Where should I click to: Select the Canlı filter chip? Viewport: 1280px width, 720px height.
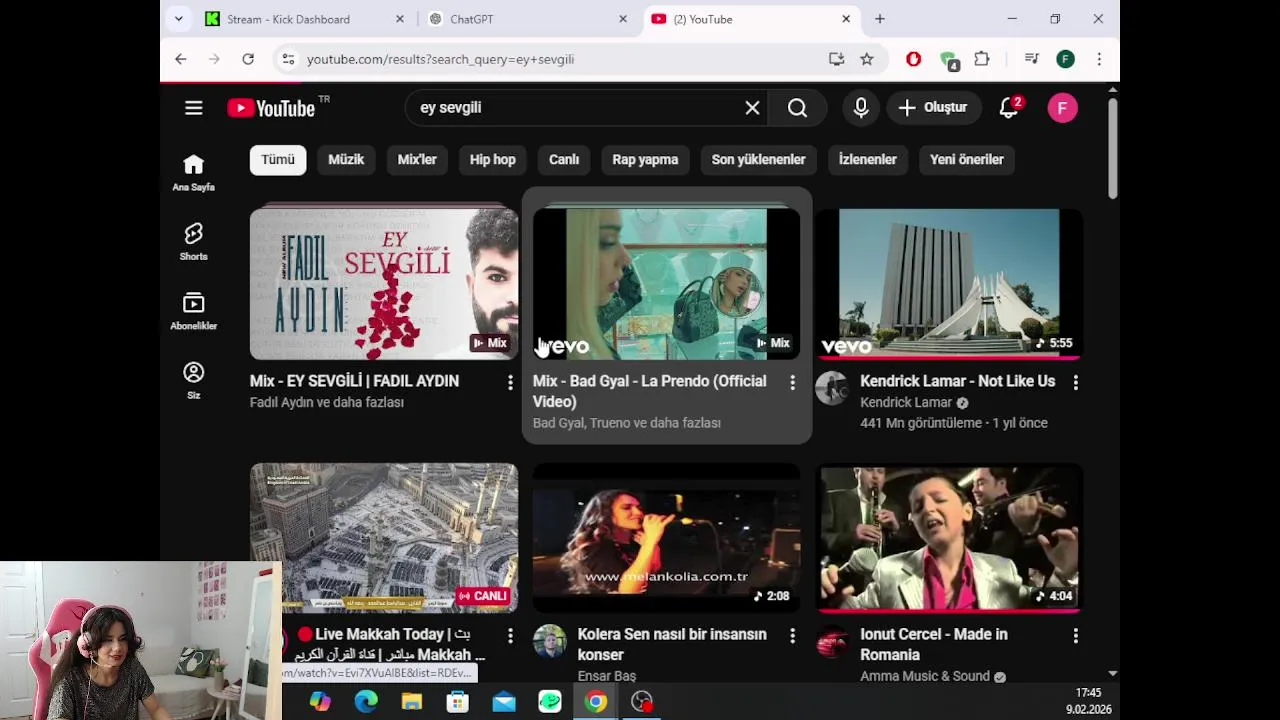point(564,159)
